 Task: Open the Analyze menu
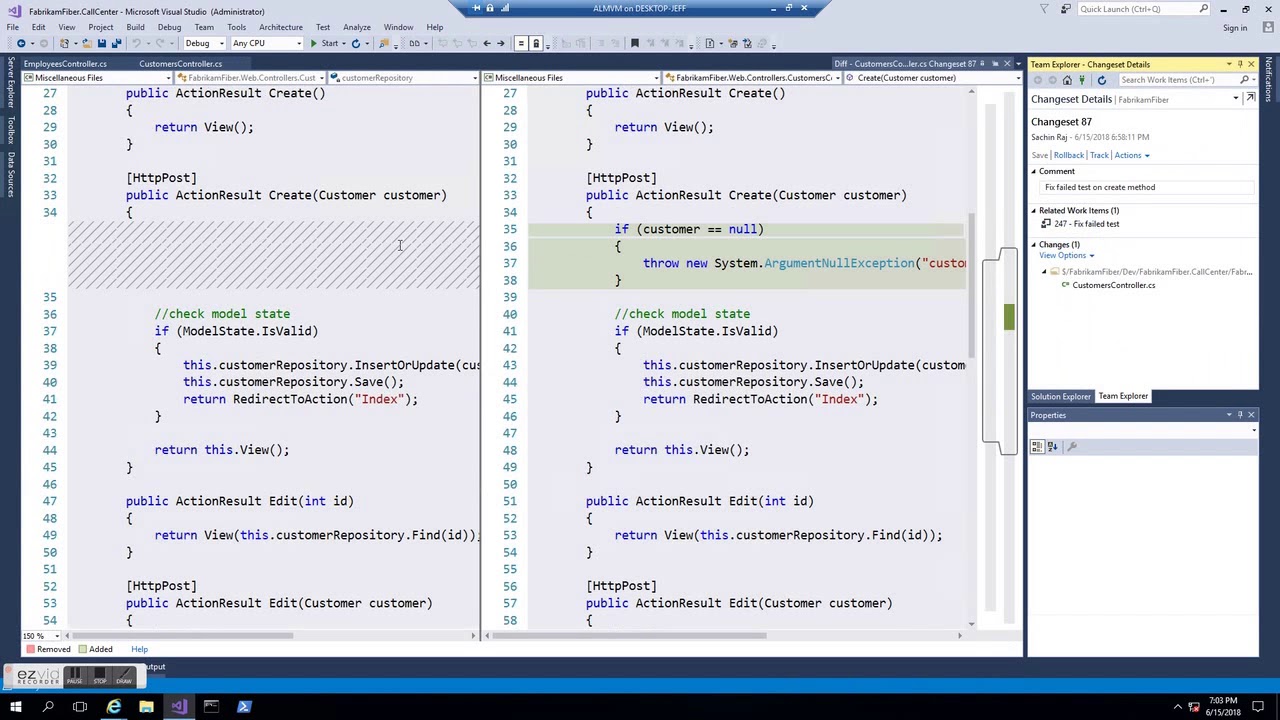(x=357, y=27)
